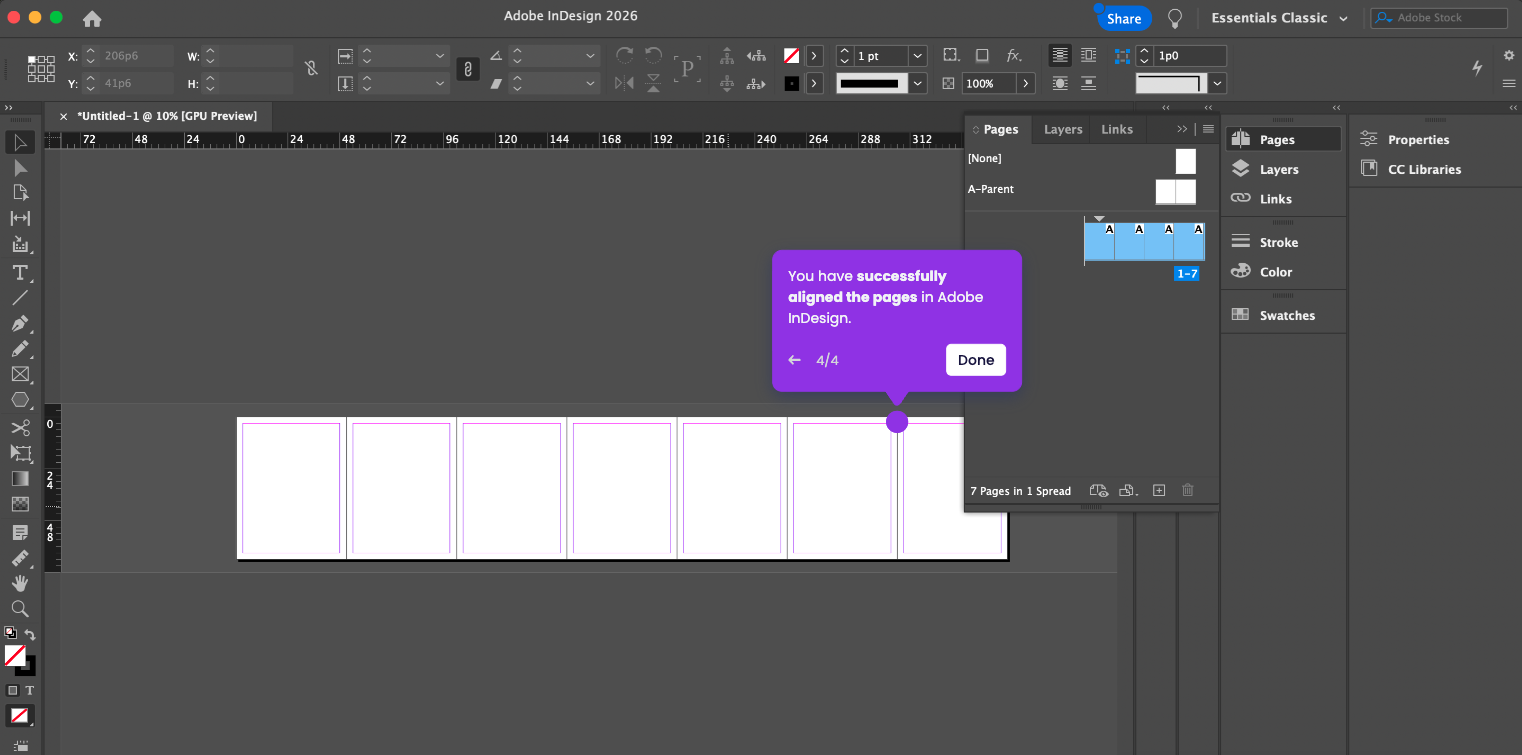Click the reference point locator grid
The height and width of the screenshot is (755, 1522).
(41, 69)
